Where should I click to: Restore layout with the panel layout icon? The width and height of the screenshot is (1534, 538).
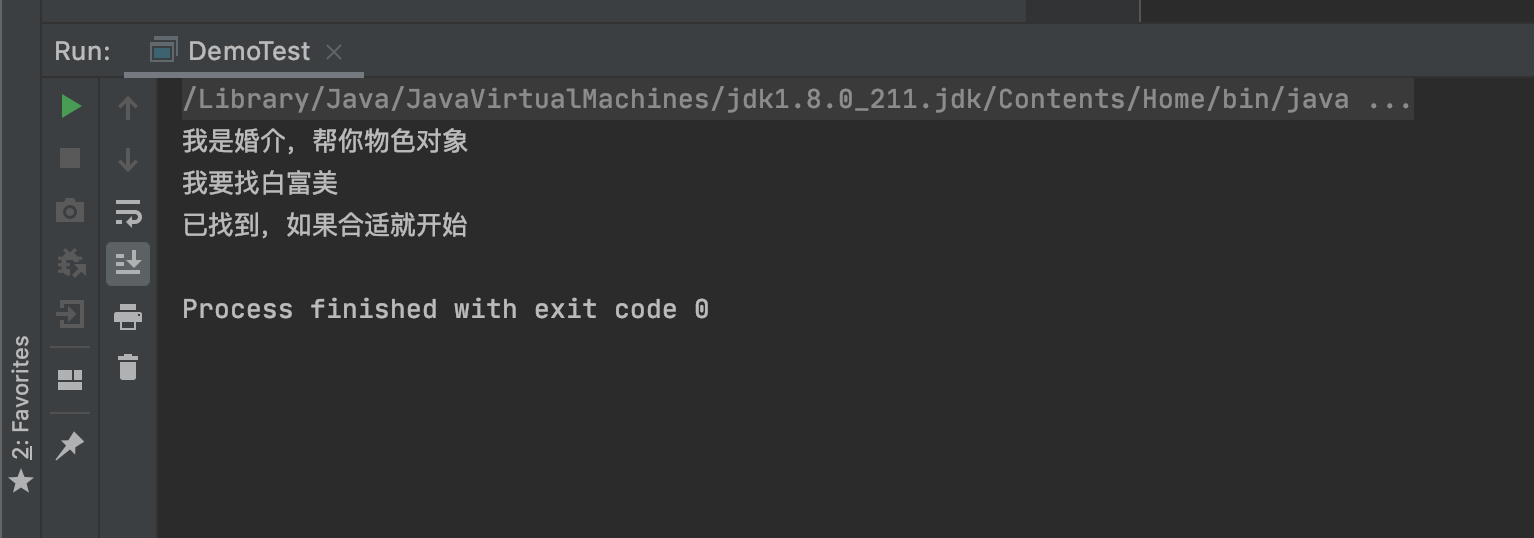pyautogui.click(x=70, y=379)
